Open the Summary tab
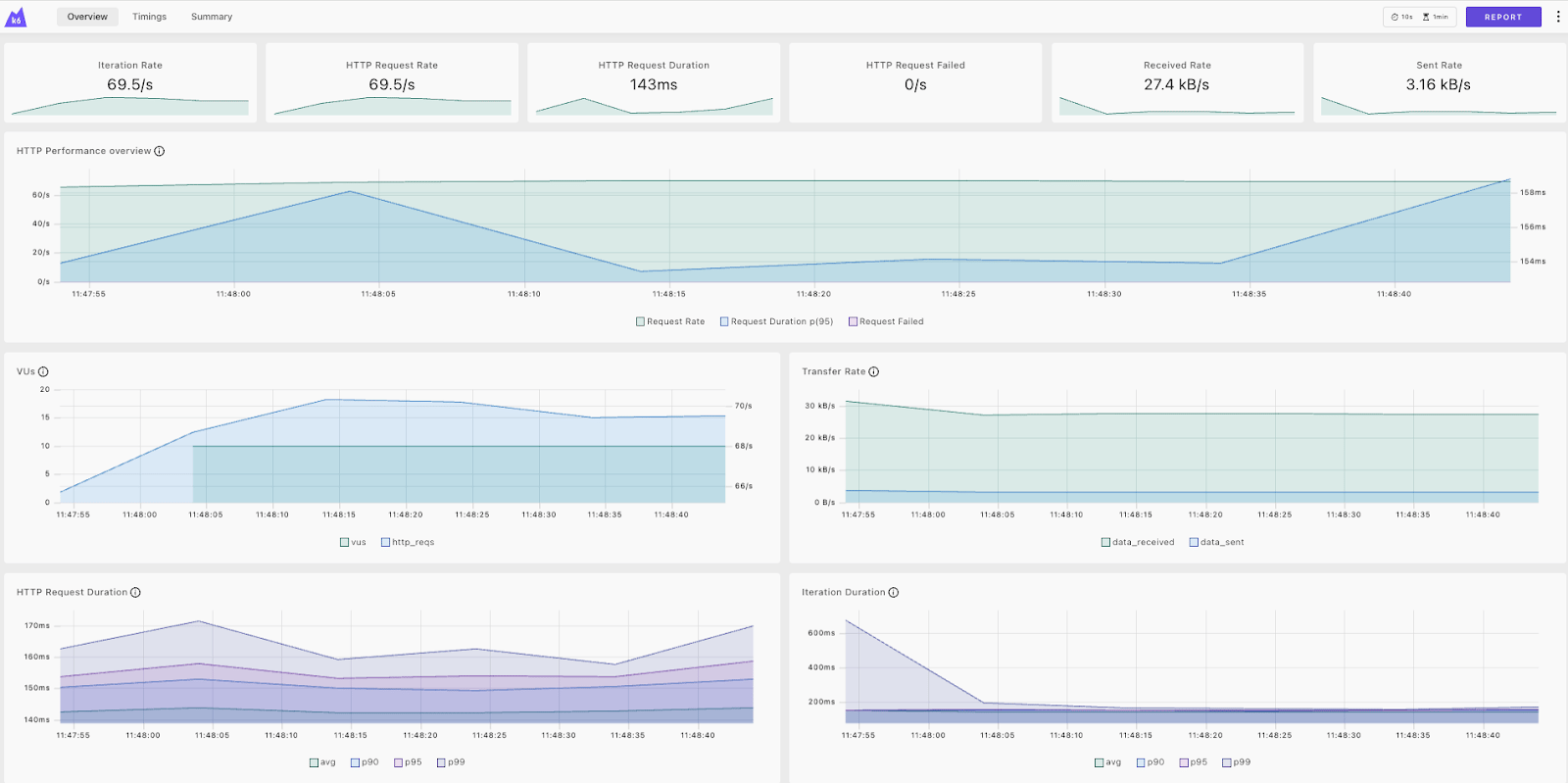The image size is (1568, 783). click(x=212, y=17)
